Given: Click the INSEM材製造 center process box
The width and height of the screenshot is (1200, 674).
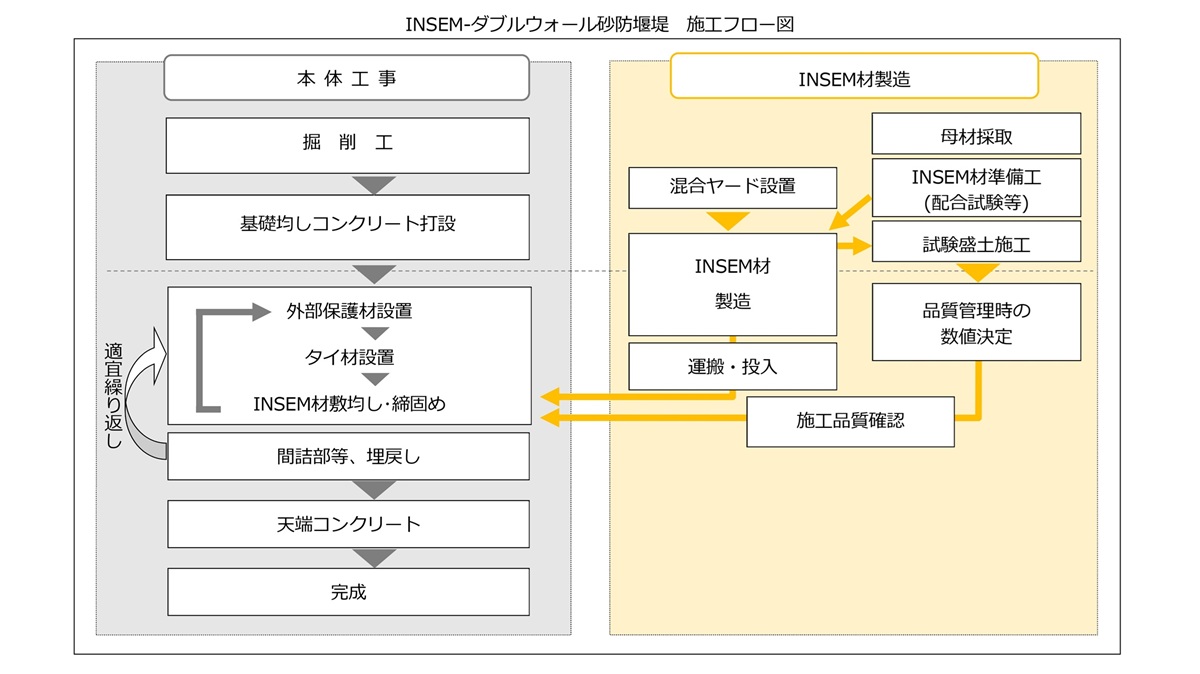Looking at the screenshot, I should 732,284.
